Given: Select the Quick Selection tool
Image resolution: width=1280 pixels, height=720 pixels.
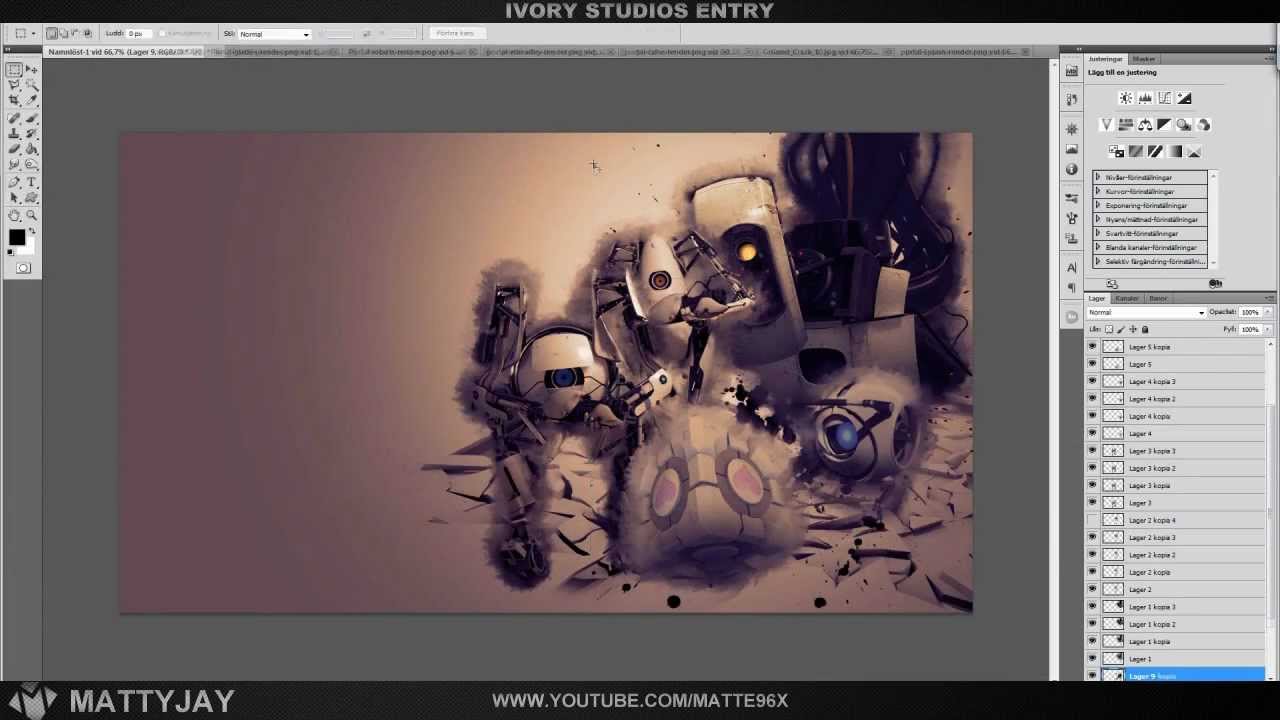Looking at the screenshot, I should coord(32,85).
